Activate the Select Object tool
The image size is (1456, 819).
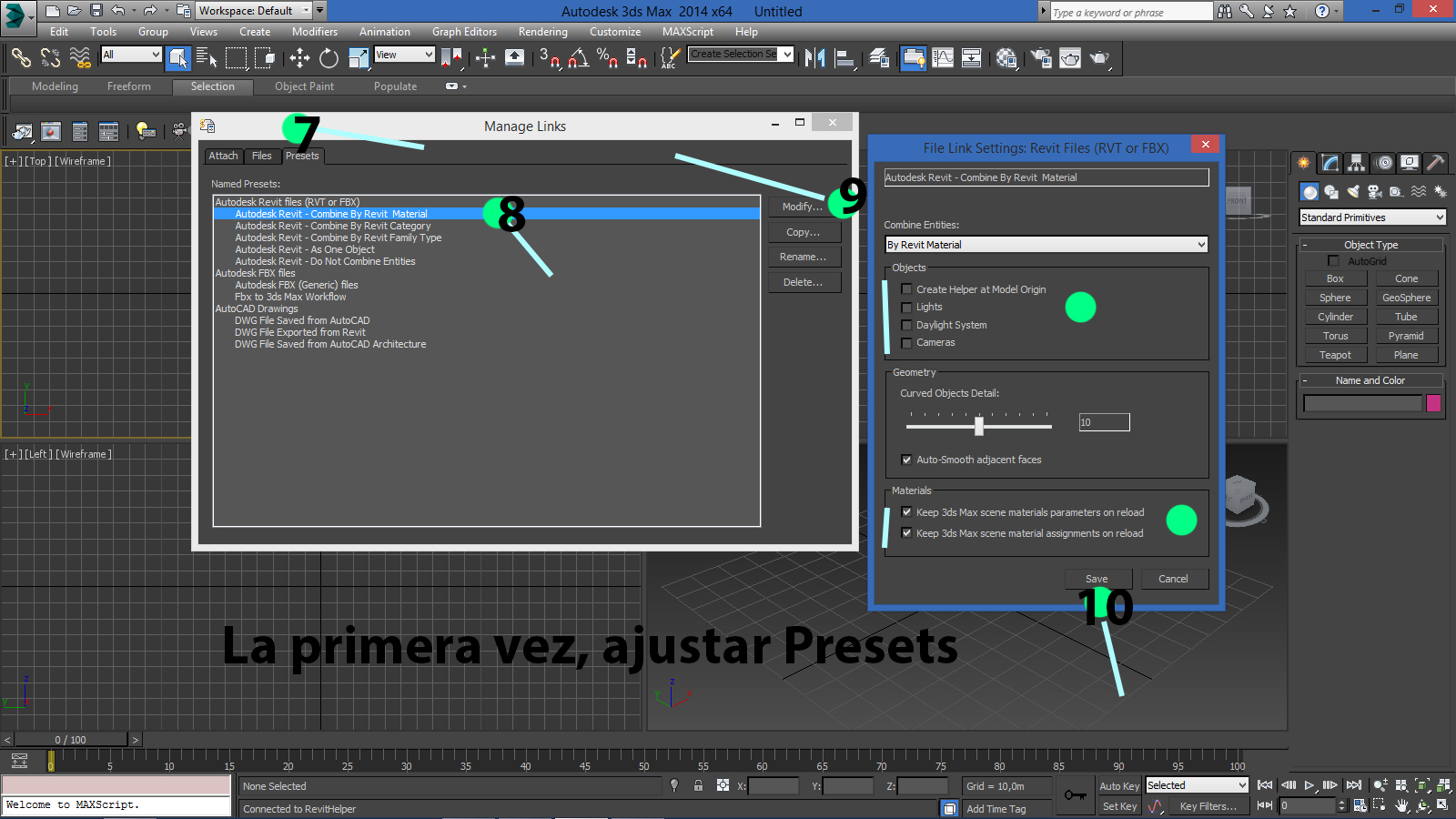coord(178,58)
